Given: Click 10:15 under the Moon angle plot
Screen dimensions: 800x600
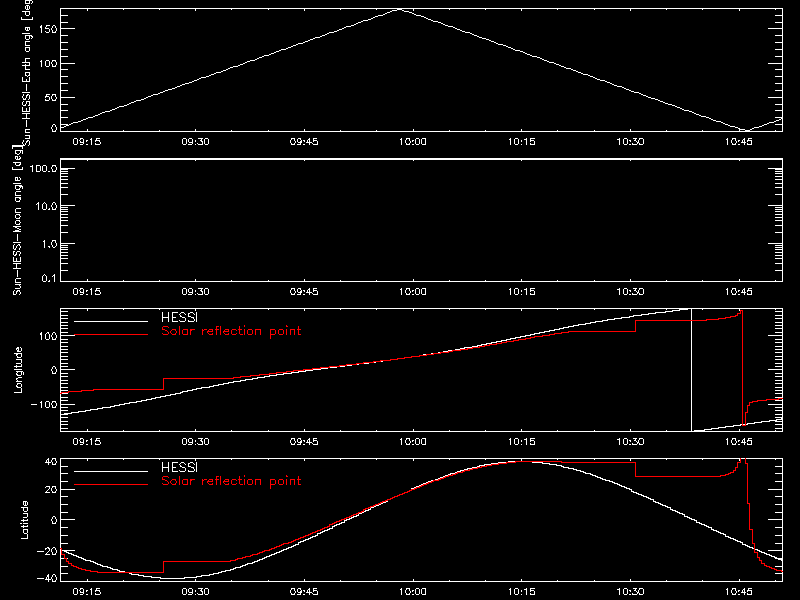Looking at the screenshot, I should coord(521,291).
